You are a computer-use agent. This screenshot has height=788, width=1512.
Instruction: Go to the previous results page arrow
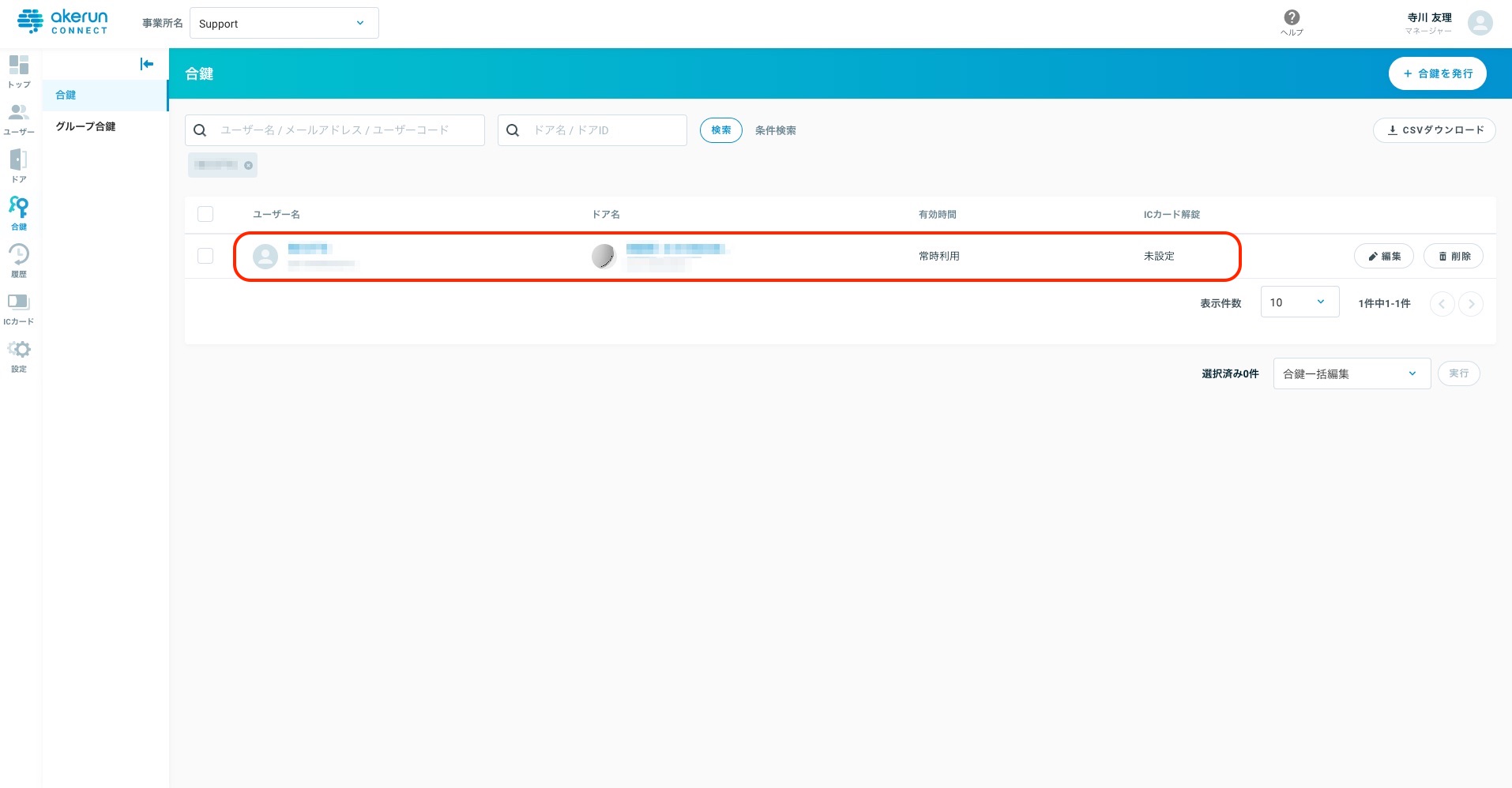pyautogui.click(x=1442, y=304)
